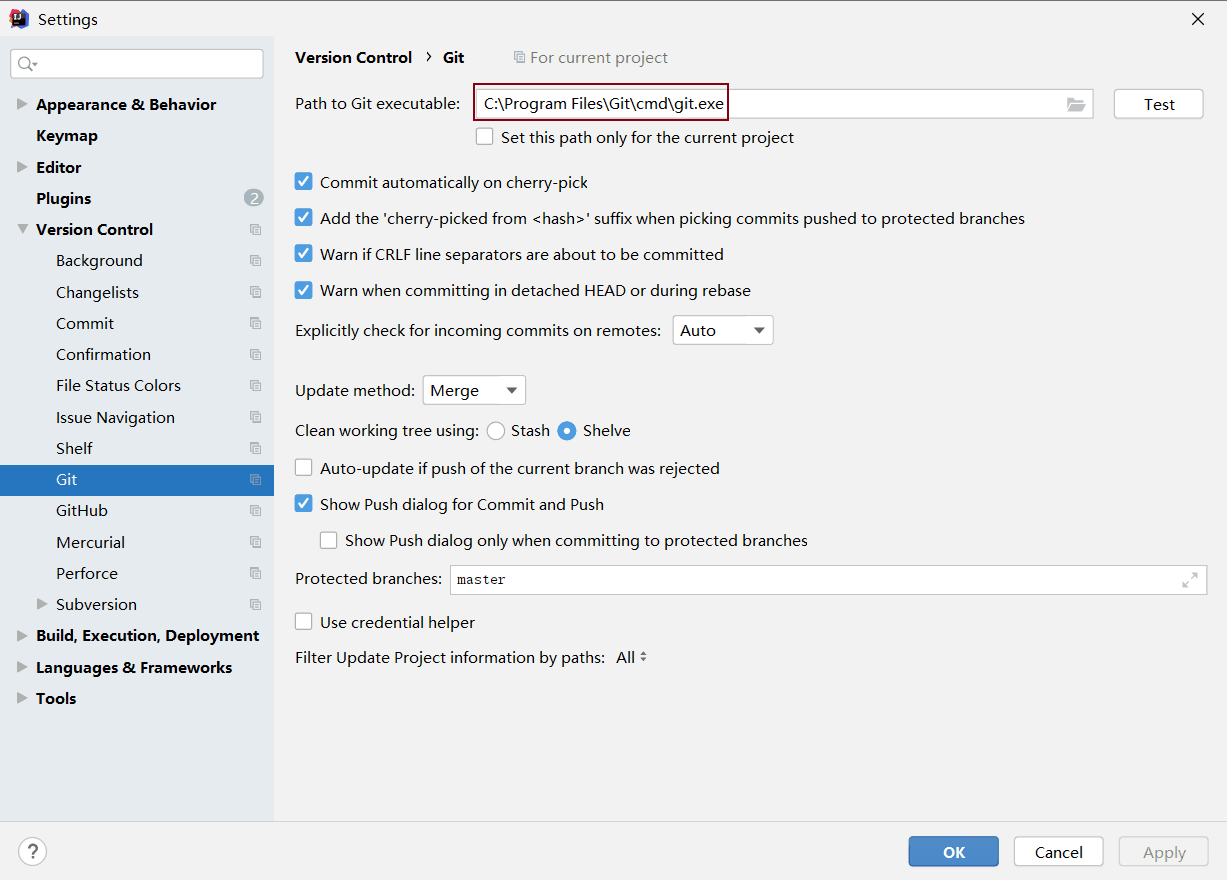Click the copy icon beside Subversion item
This screenshot has height=880, width=1227.
coord(255,605)
